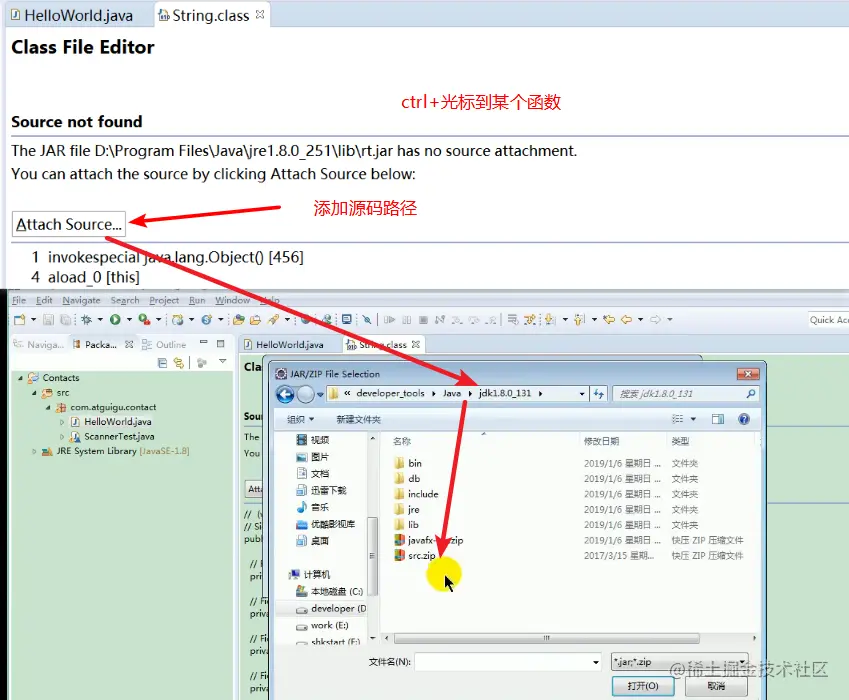The width and height of the screenshot is (849, 700).
Task: Click the Collapse All icon in Package Explorer
Action: click(162, 363)
